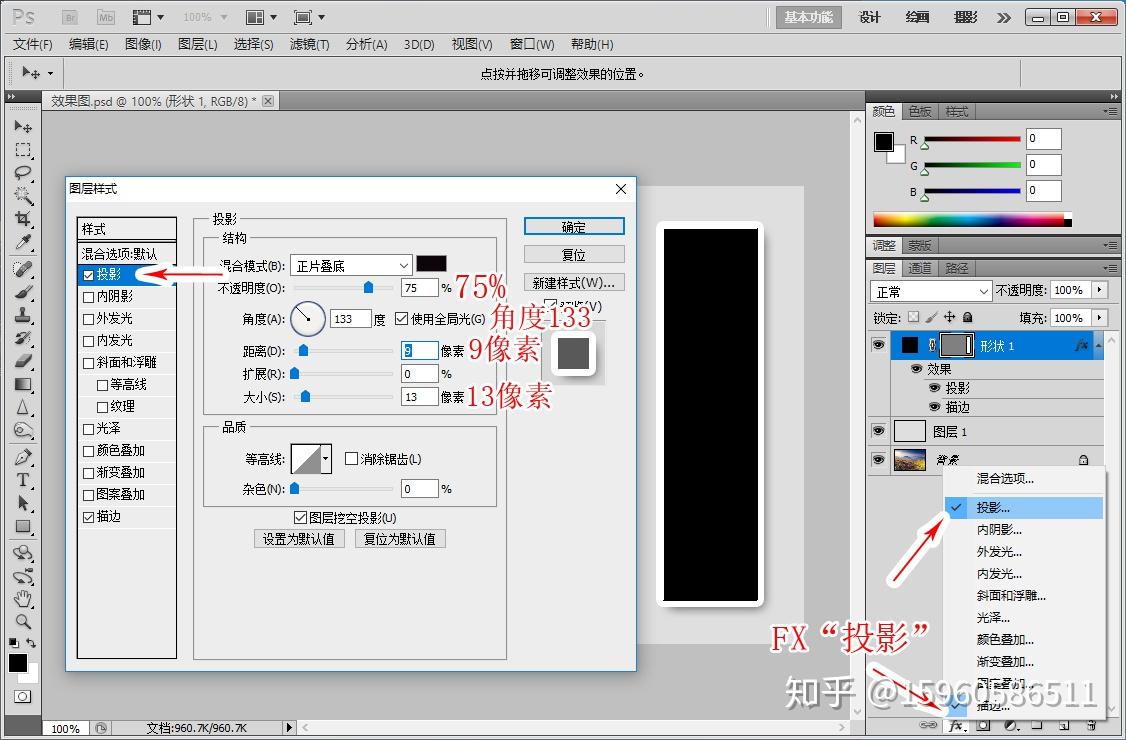Select the Lasso tool
This screenshot has width=1126, height=740.
coord(22,173)
